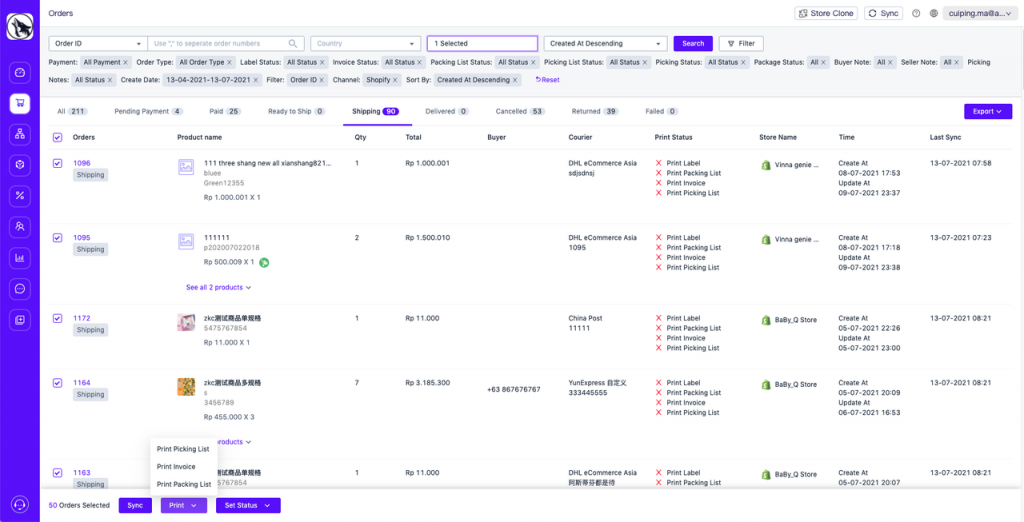
Task: Open the percent promotions sidebar icon
Action: (x=20, y=196)
